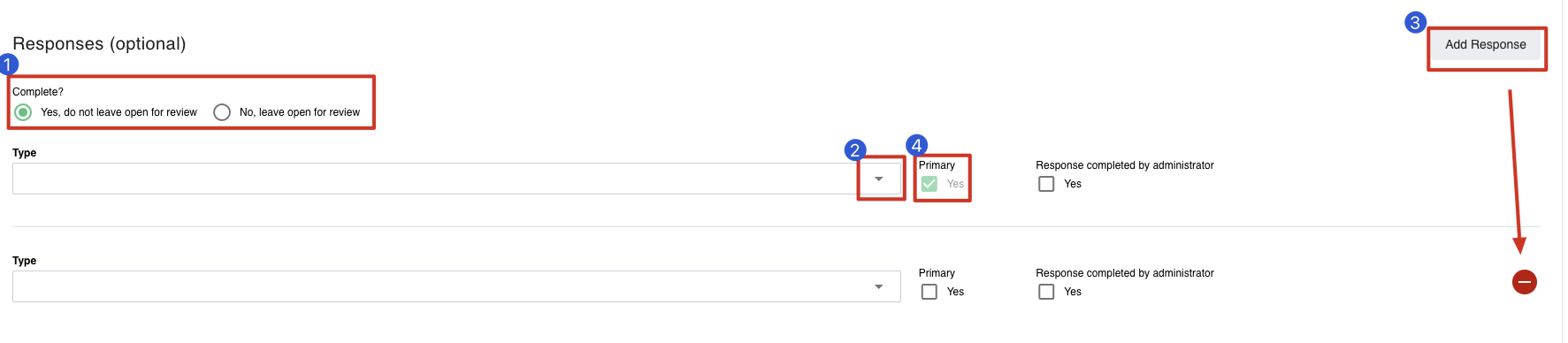Viewport: 1568px width, 343px height.
Task: Click the second response's "Type" label
Action: pos(25,261)
